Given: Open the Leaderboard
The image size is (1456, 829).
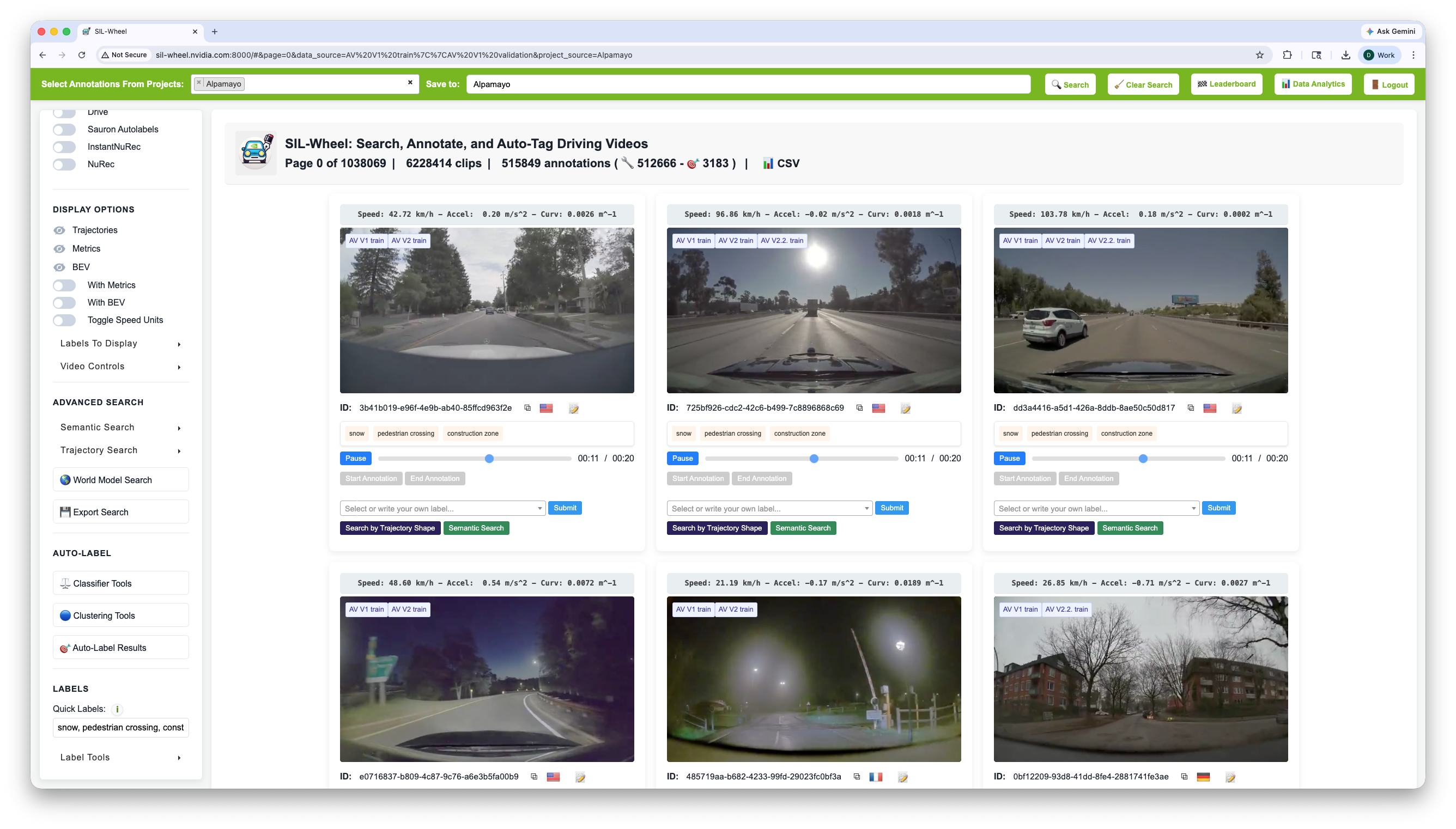Looking at the screenshot, I should tap(1227, 84).
